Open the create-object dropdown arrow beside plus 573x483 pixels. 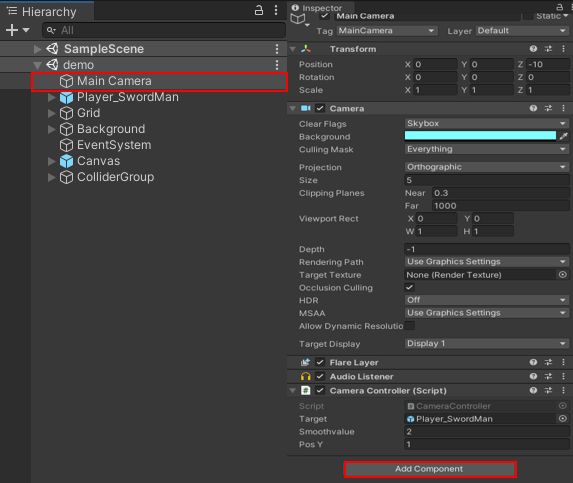(26, 30)
